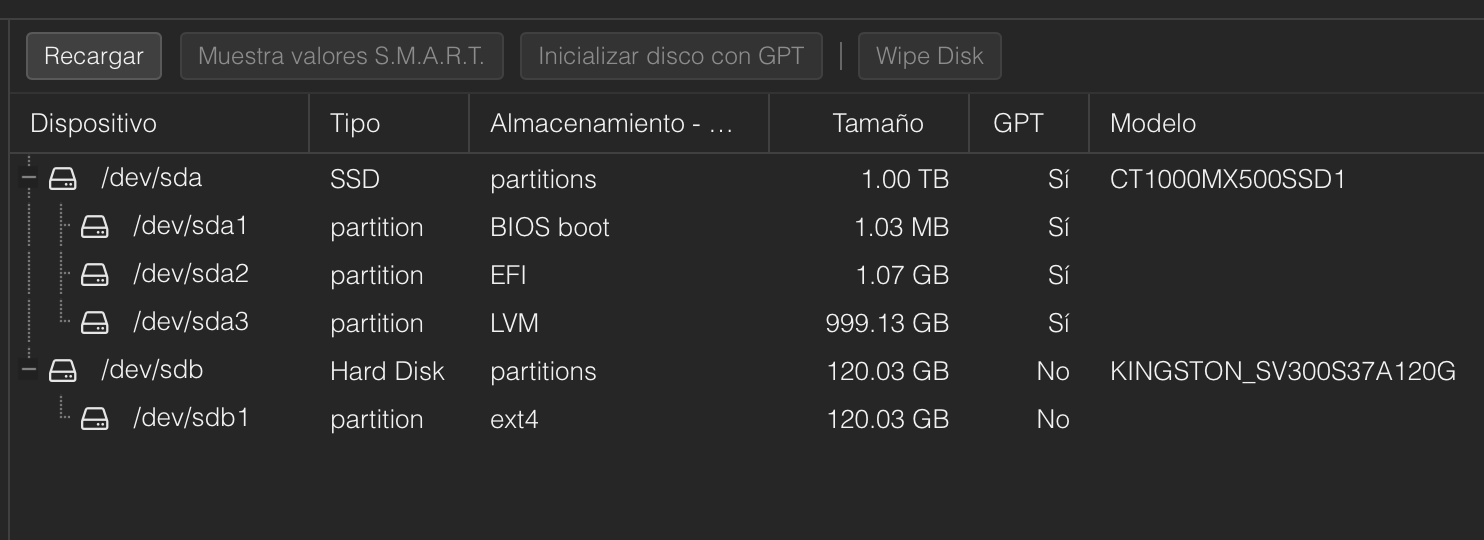Image resolution: width=1484 pixels, height=540 pixels.
Task: Click the Almacenamiento column header
Action: pyautogui.click(x=611, y=124)
